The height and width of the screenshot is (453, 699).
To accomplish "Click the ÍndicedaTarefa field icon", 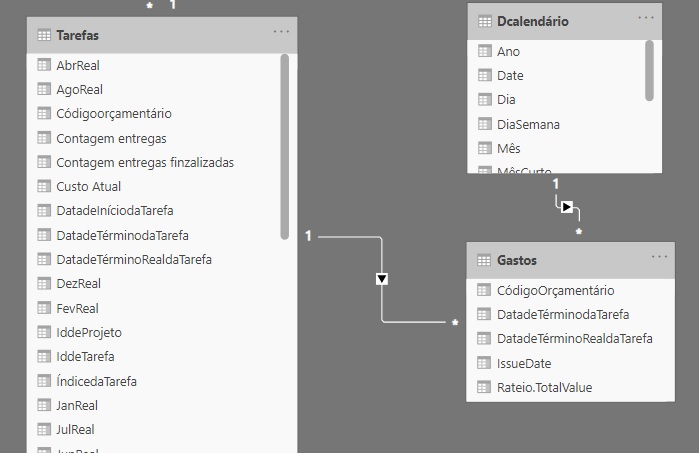I will [x=44, y=381].
